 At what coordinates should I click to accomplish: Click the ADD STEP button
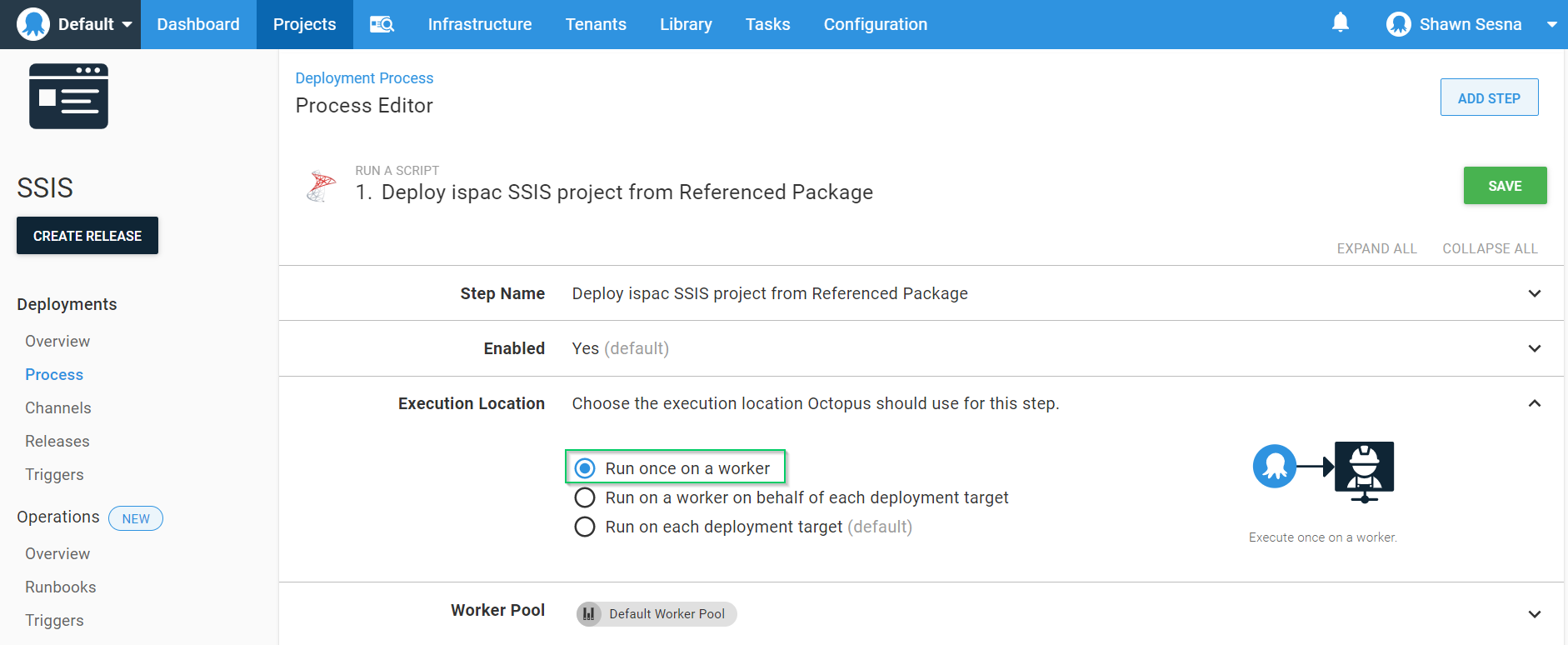[1488, 97]
